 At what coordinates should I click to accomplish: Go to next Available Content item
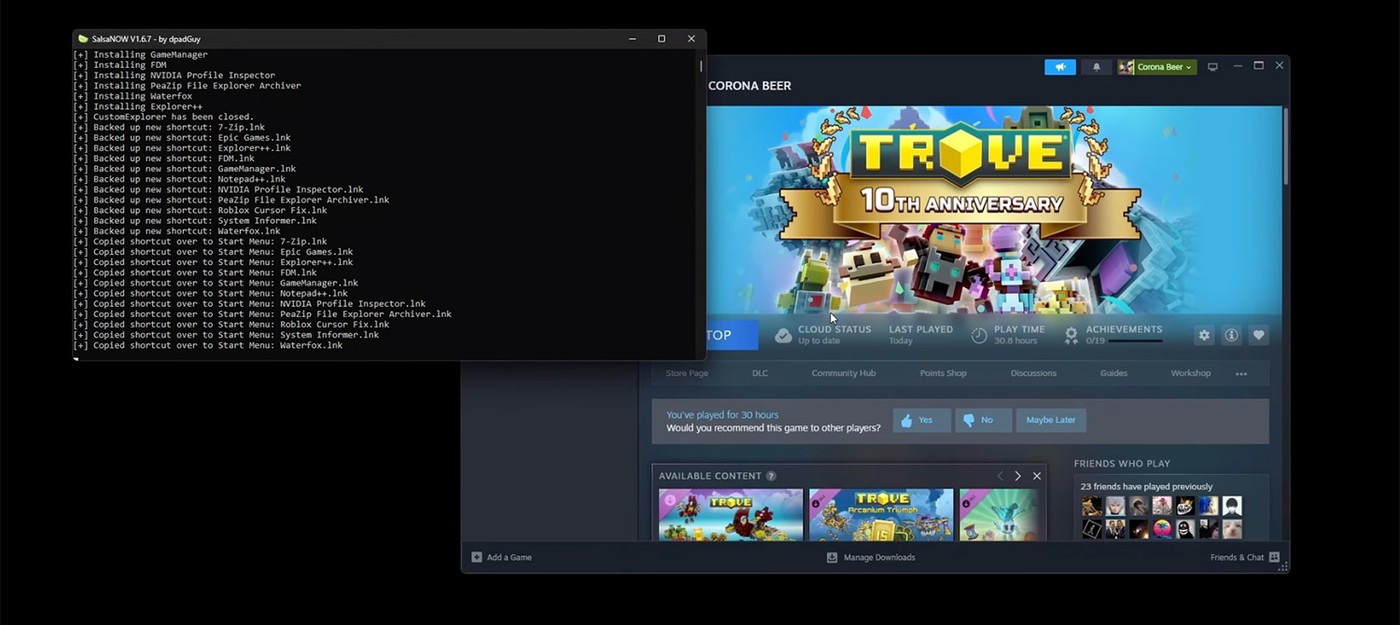(x=1018, y=476)
